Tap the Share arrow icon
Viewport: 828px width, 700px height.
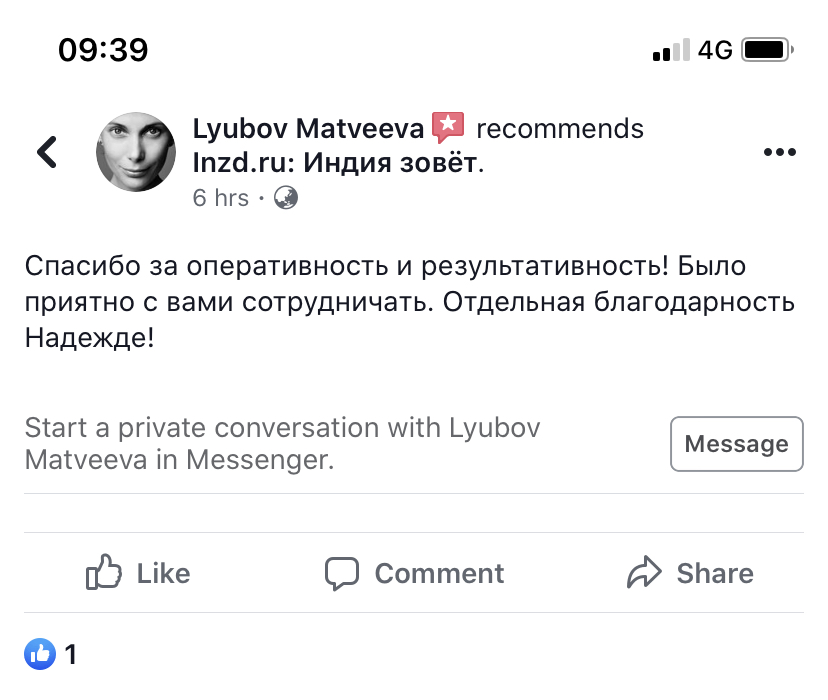[644, 573]
